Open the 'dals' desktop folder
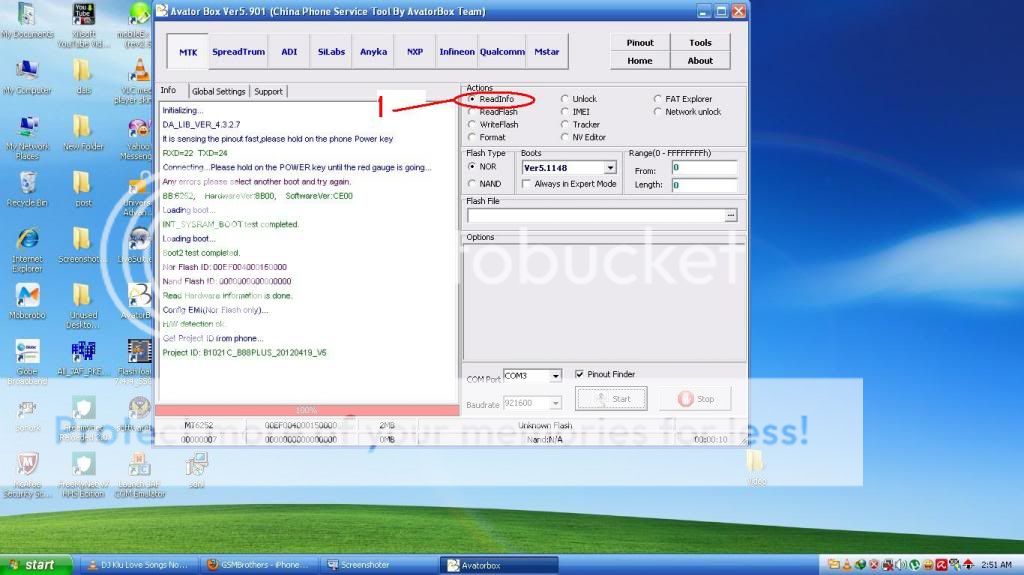 click(x=83, y=77)
